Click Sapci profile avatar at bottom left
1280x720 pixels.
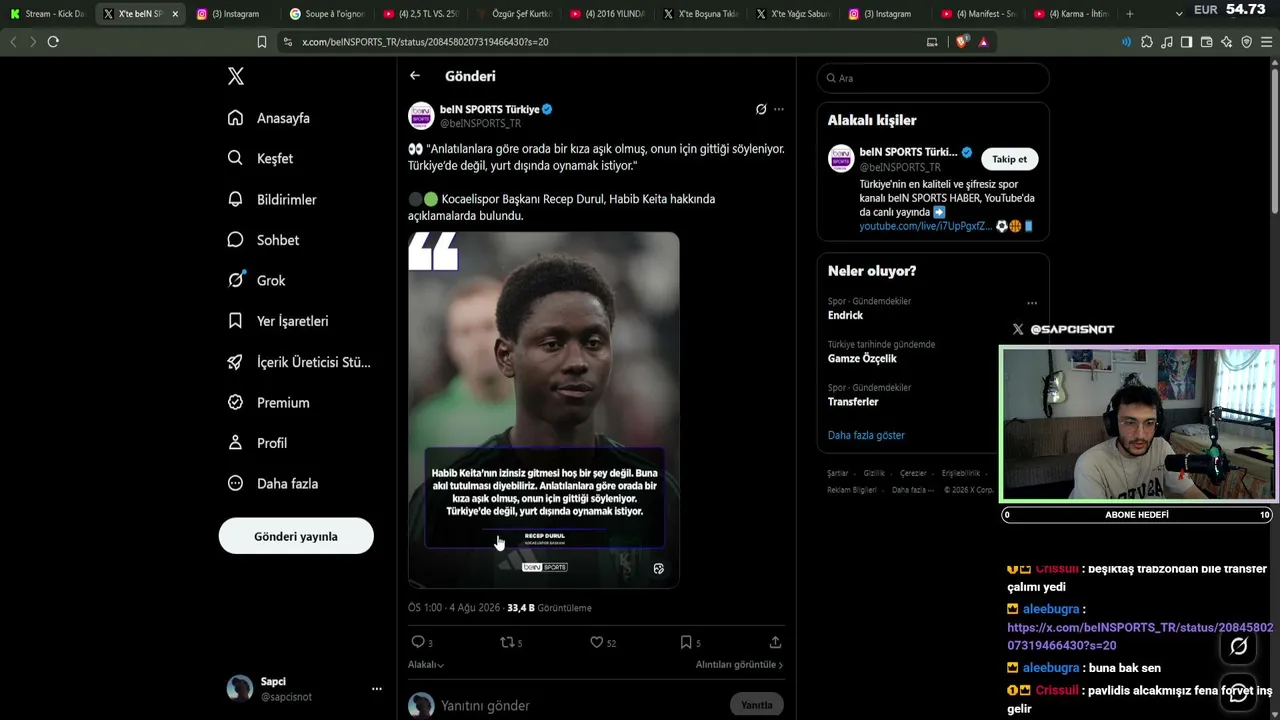[x=240, y=689]
